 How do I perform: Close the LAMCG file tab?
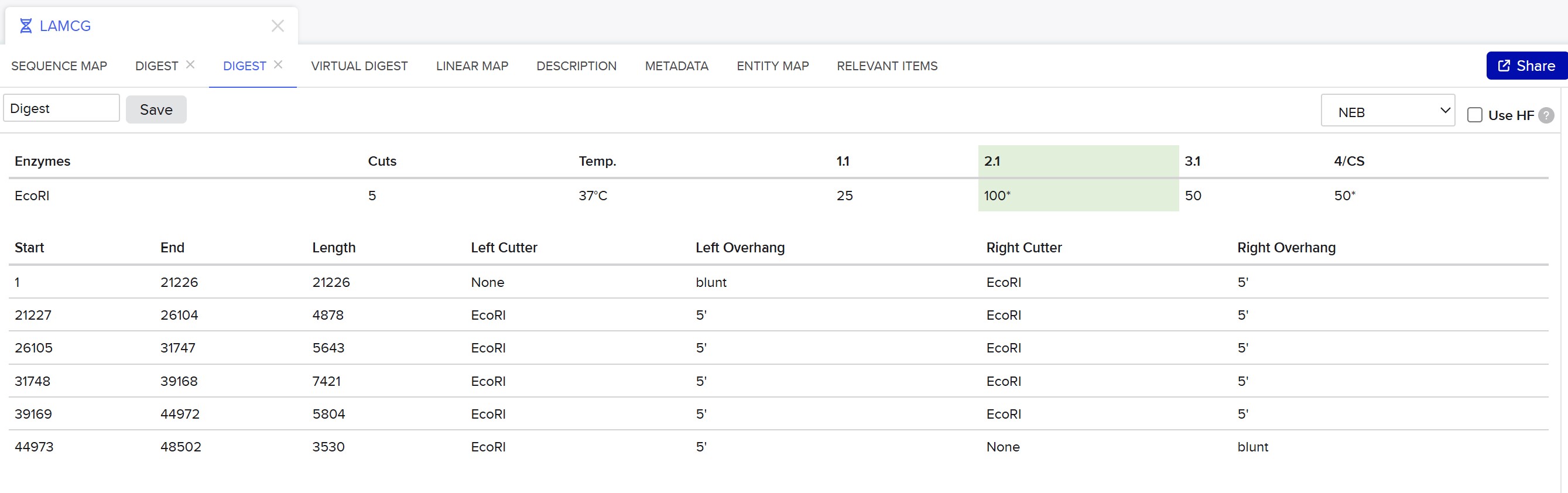(278, 26)
